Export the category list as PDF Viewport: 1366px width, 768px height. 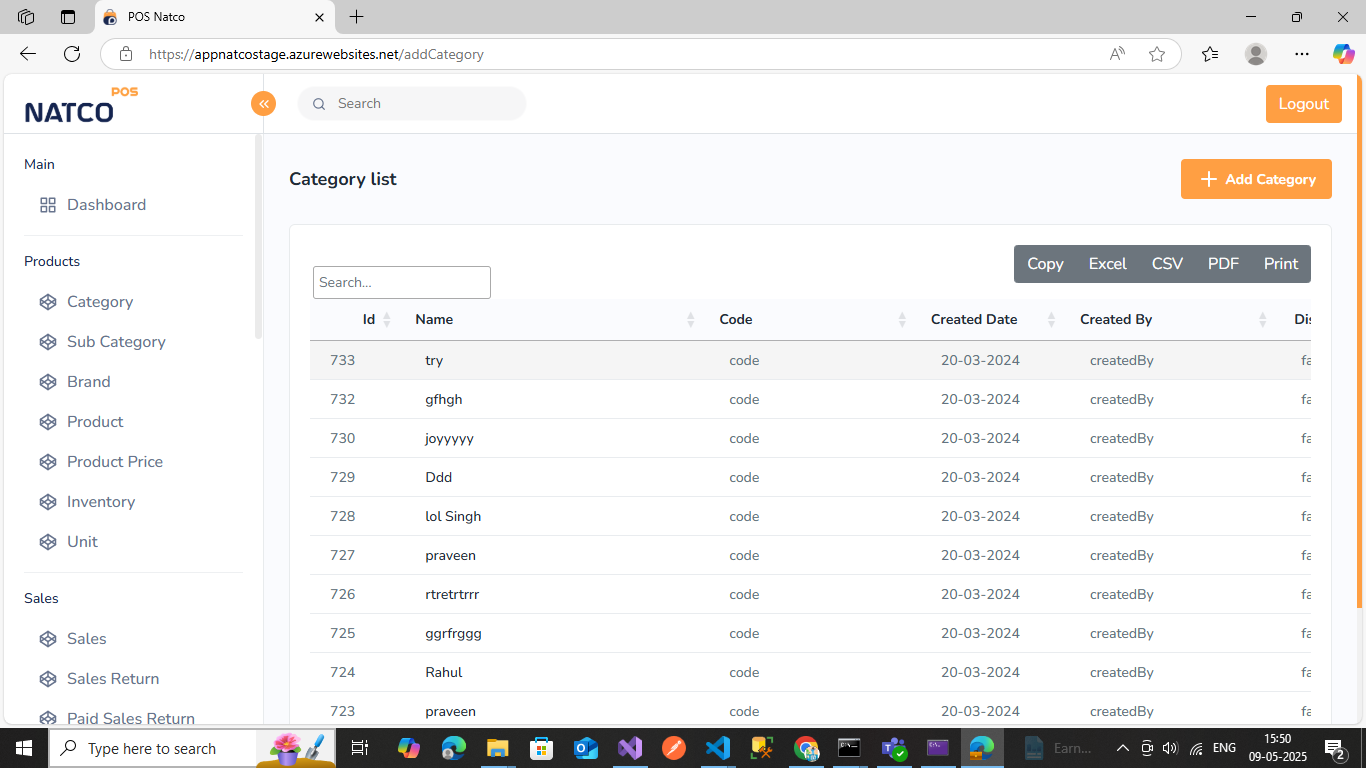(1223, 264)
